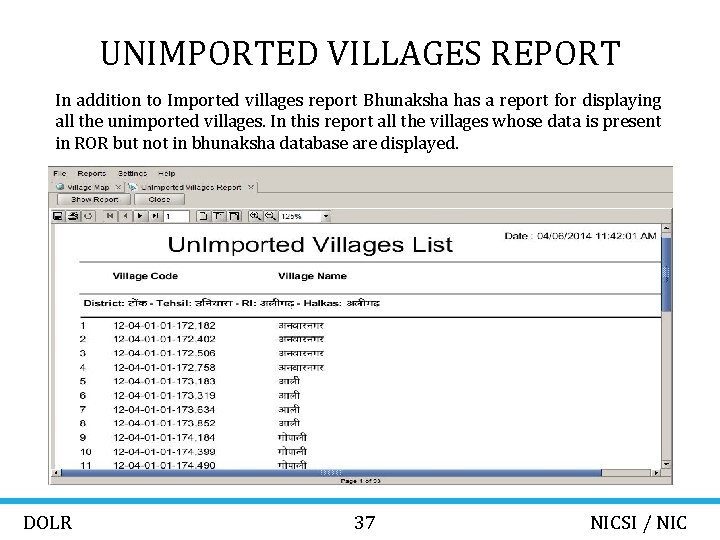720x540 pixels.
Task: Select the Fit Page view icon
Action: [x=219, y=216]
